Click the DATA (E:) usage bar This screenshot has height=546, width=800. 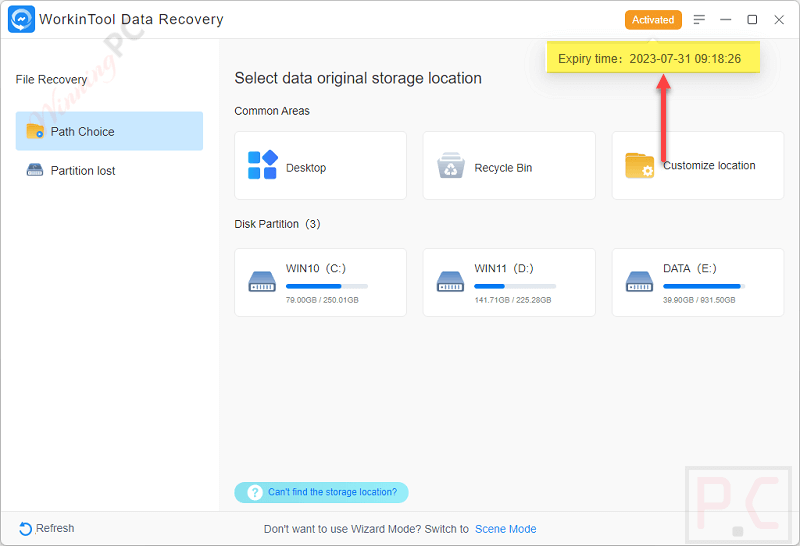(704, 286)
